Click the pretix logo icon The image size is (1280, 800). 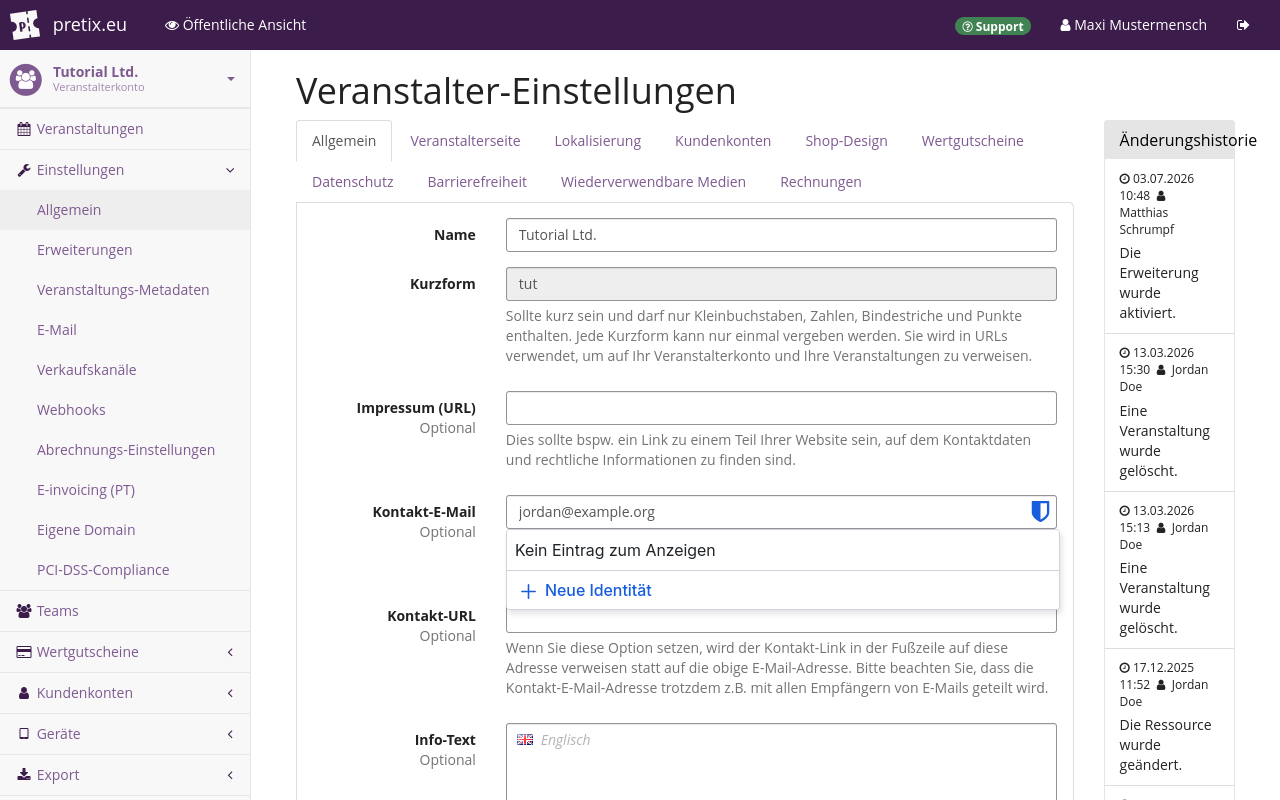[25, 25]
